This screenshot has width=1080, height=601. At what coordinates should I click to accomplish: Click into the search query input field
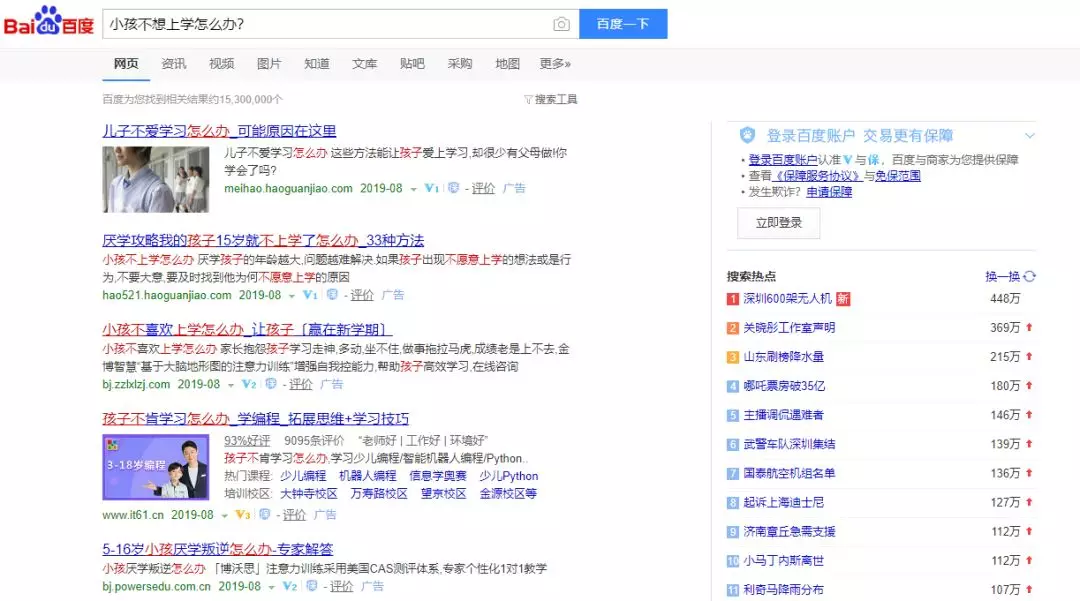(329, 24)
